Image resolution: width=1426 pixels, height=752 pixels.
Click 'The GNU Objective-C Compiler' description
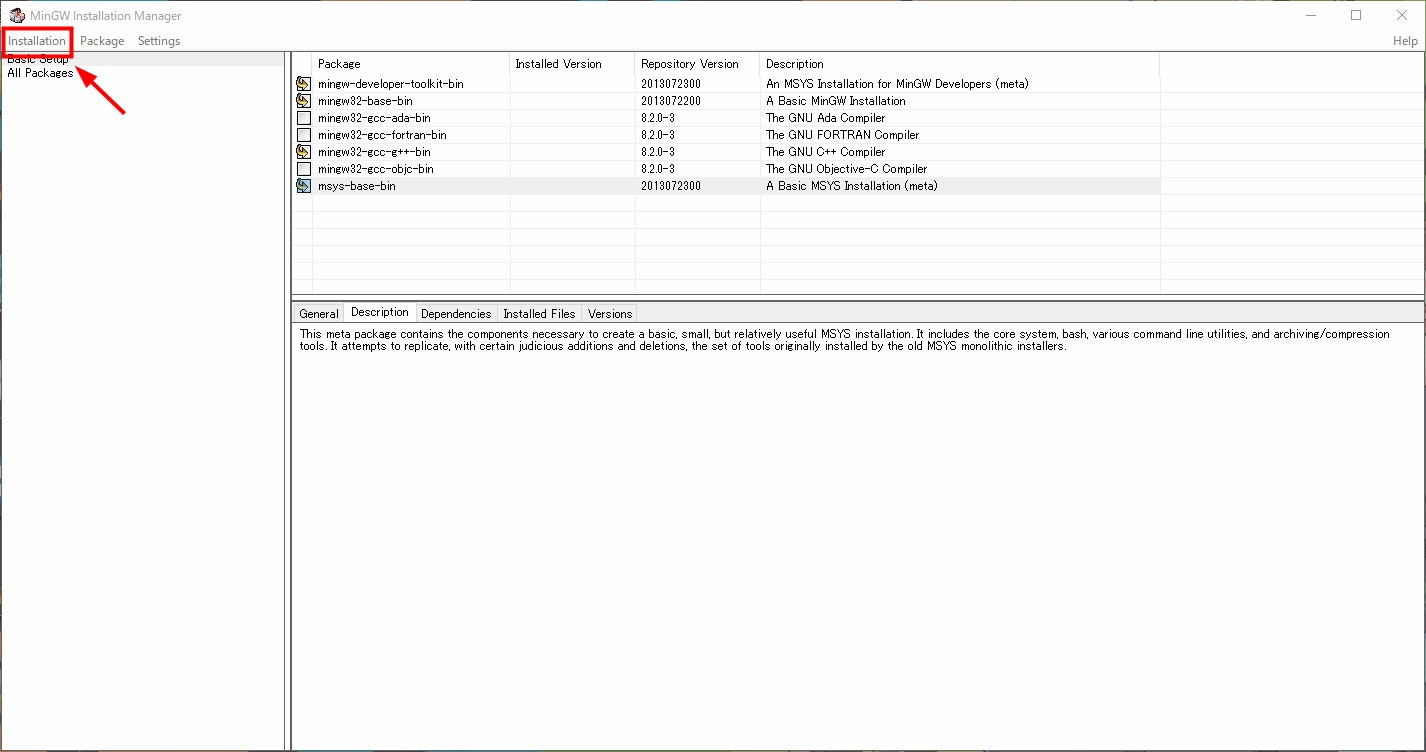pos(846,169)
